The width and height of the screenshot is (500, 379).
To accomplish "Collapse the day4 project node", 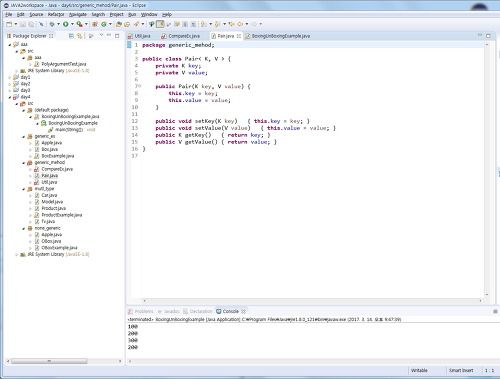I will tap(10, 97).
